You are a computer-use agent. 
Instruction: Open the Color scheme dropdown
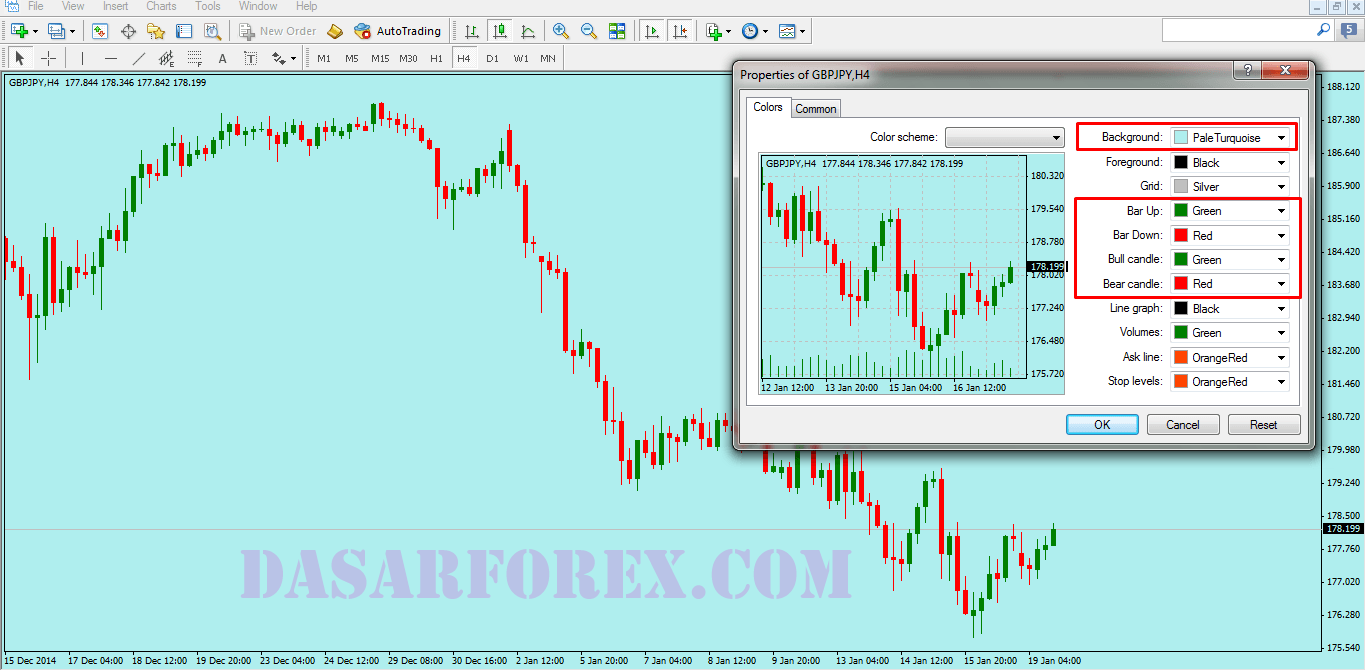1005,137
